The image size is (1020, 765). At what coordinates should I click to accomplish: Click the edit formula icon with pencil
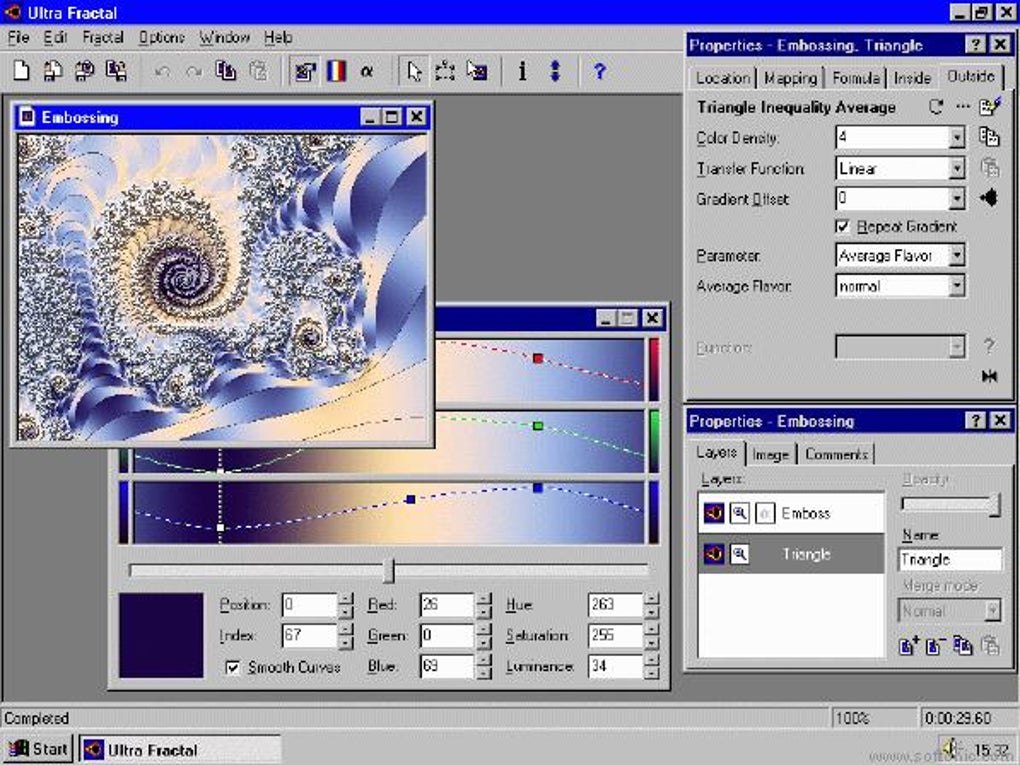point(990,106)
